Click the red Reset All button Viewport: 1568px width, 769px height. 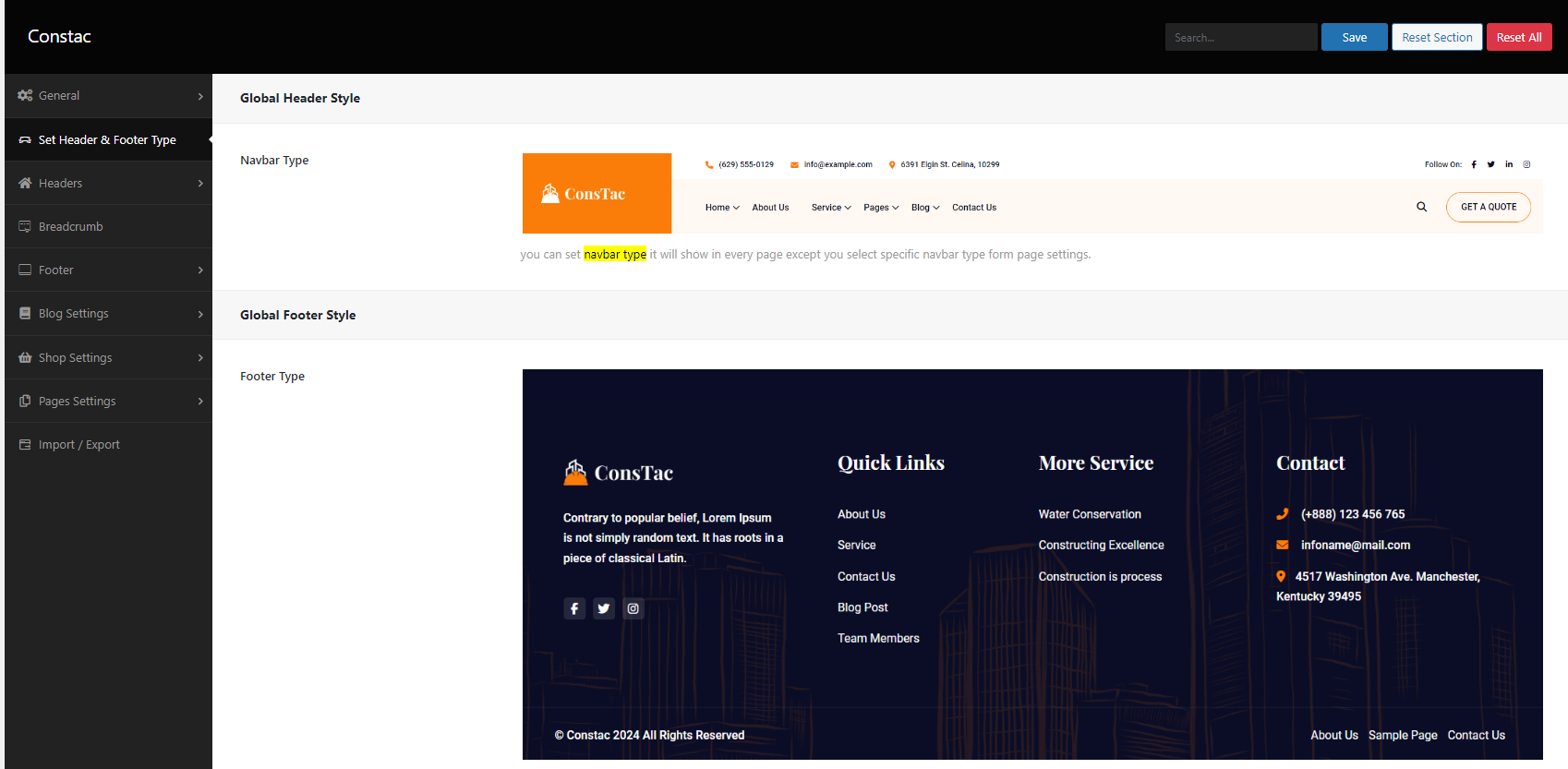[x=1518, y=37]
